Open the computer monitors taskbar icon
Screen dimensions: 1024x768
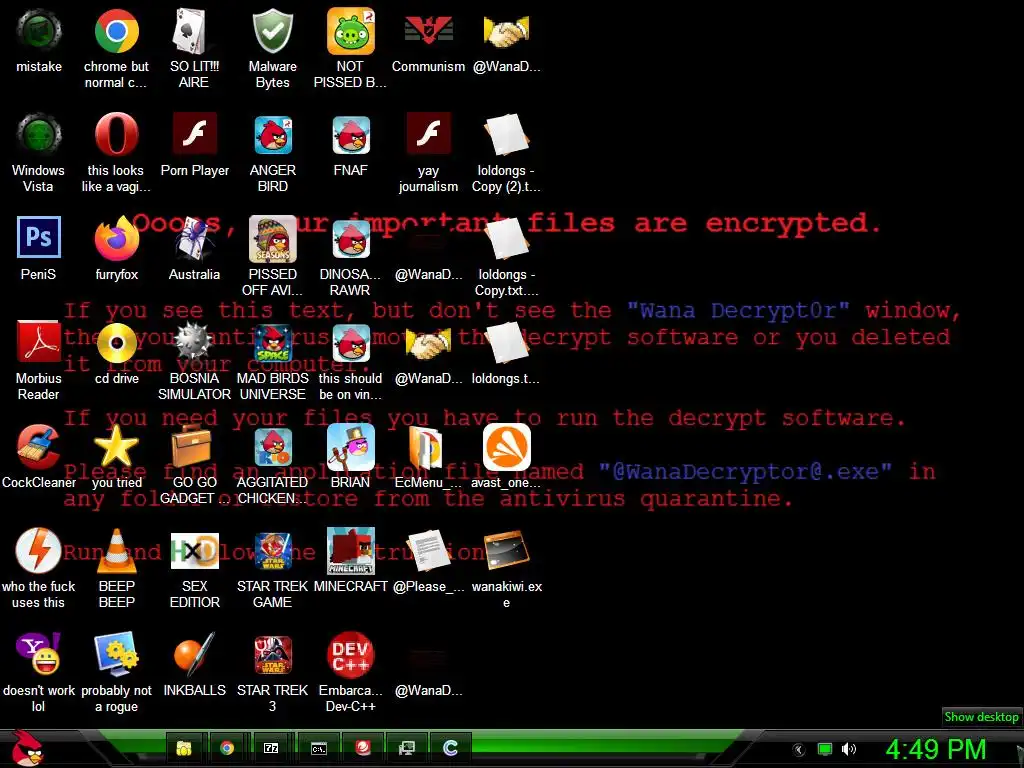point(406,748)
